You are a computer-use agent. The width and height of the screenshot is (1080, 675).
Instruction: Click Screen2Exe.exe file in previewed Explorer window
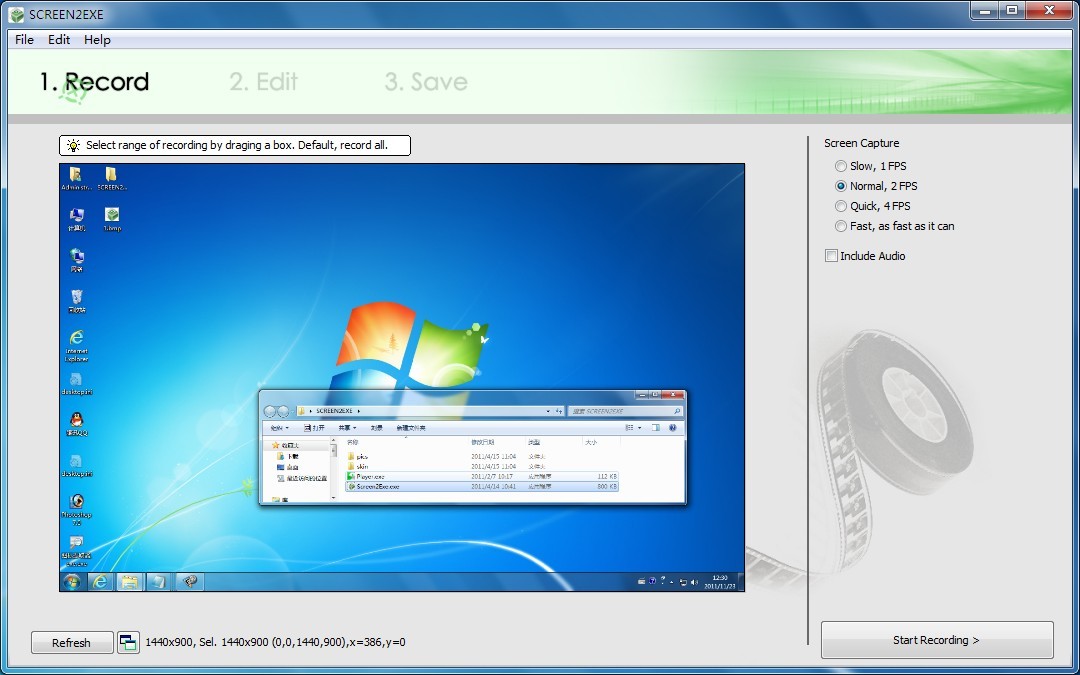(x=378, y=486)
